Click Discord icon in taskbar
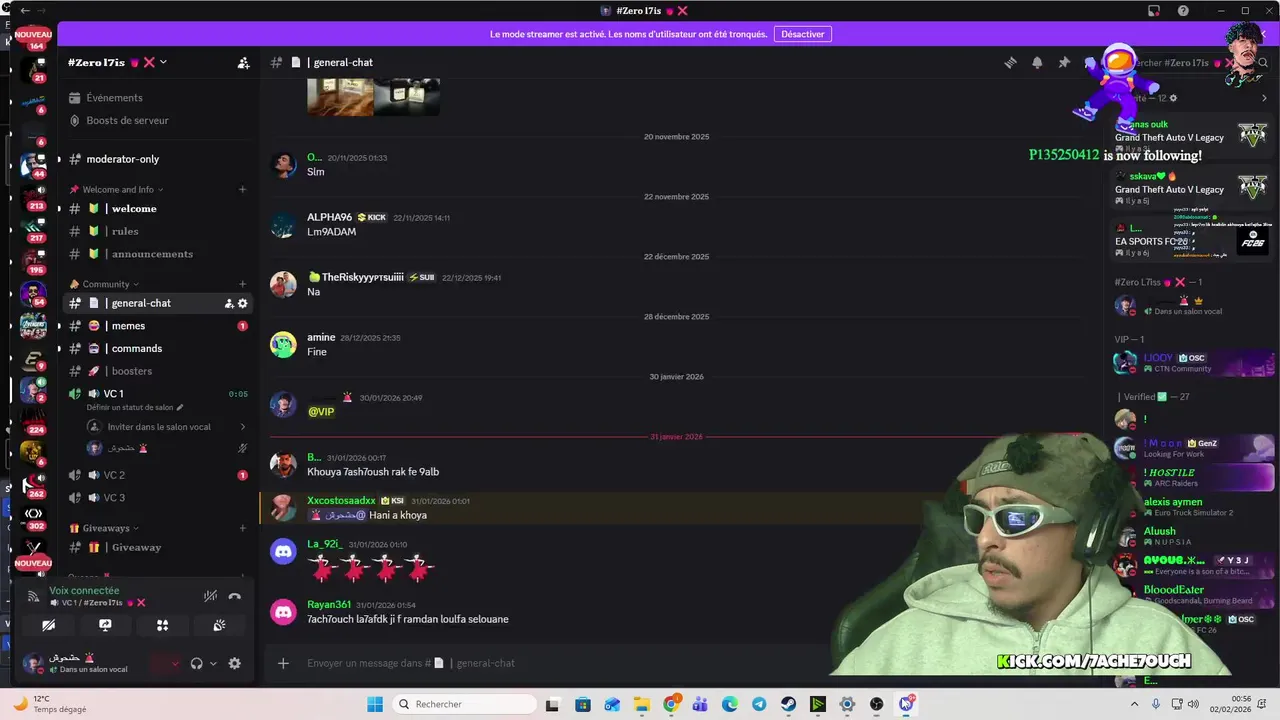 906,704
